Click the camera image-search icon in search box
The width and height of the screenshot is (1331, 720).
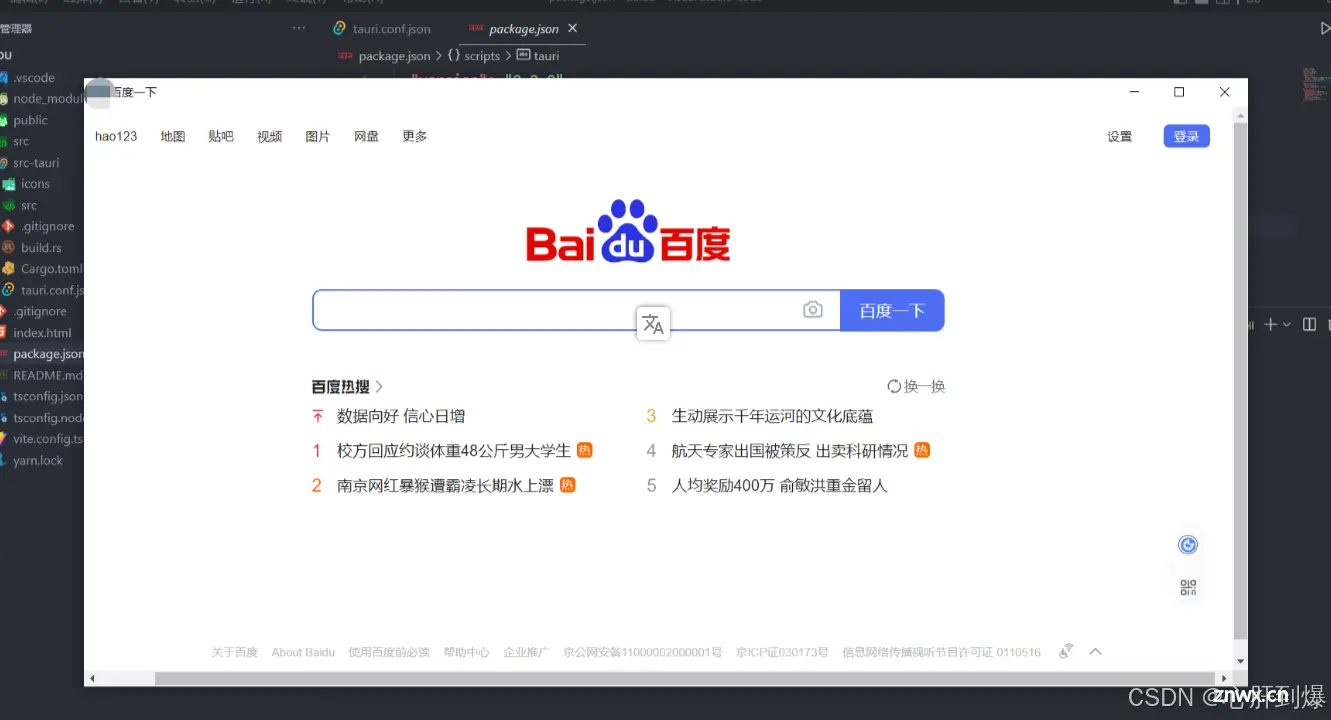pyautogui.click(x=813, y=310)
